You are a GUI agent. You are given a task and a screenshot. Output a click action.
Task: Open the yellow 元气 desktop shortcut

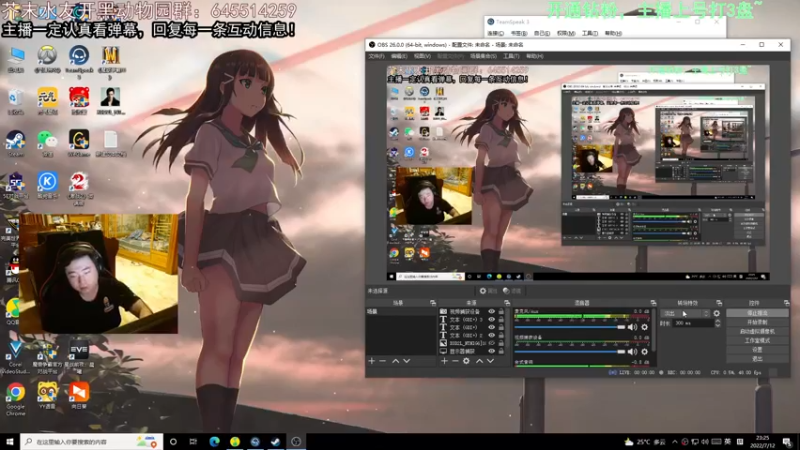[47, 102]
